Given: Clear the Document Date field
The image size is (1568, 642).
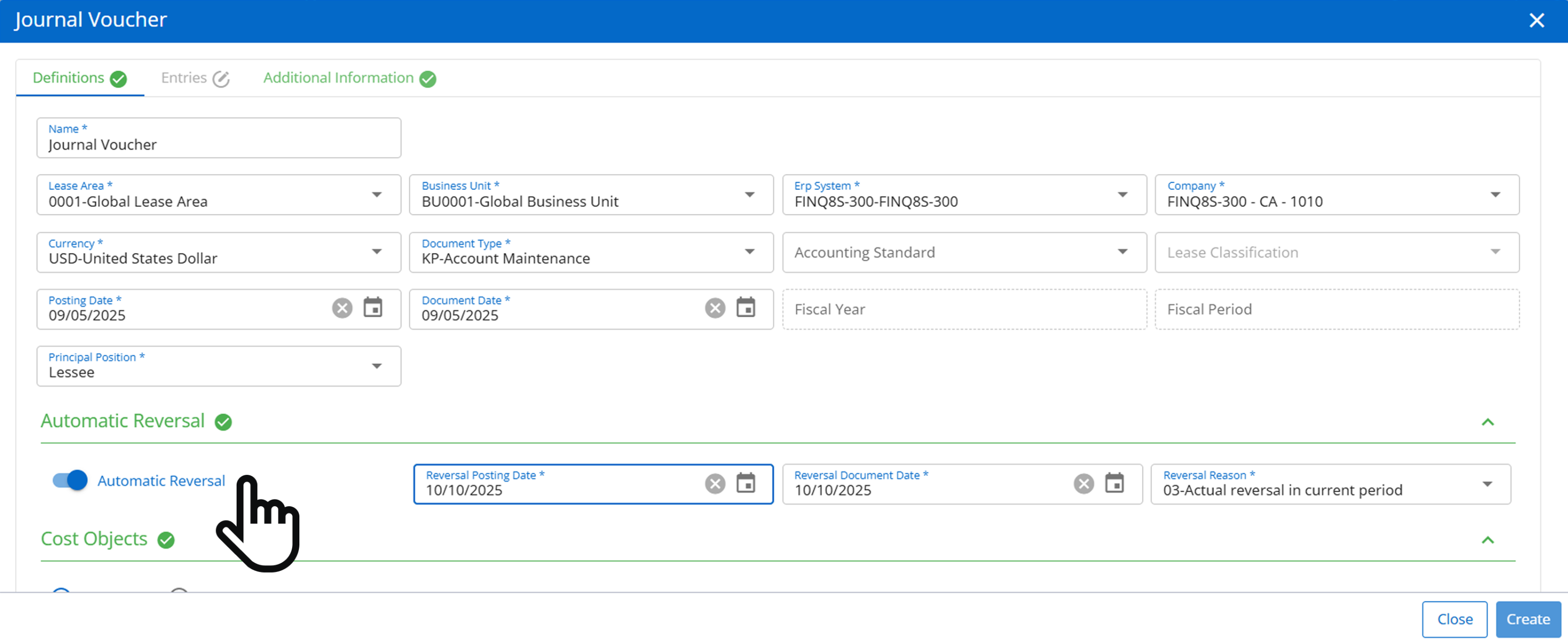Looking at the screenshot, I should pyautogui.click(x=715, y=308).
